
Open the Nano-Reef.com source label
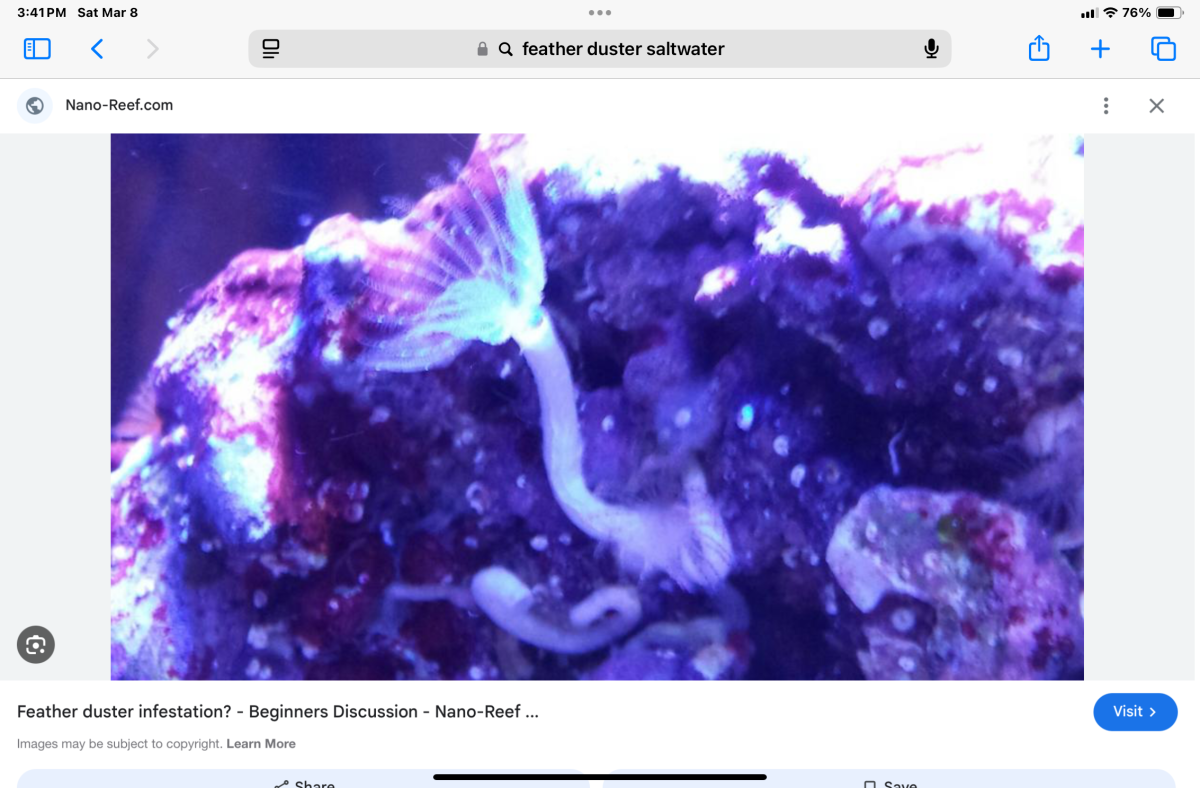click(119, 105)
